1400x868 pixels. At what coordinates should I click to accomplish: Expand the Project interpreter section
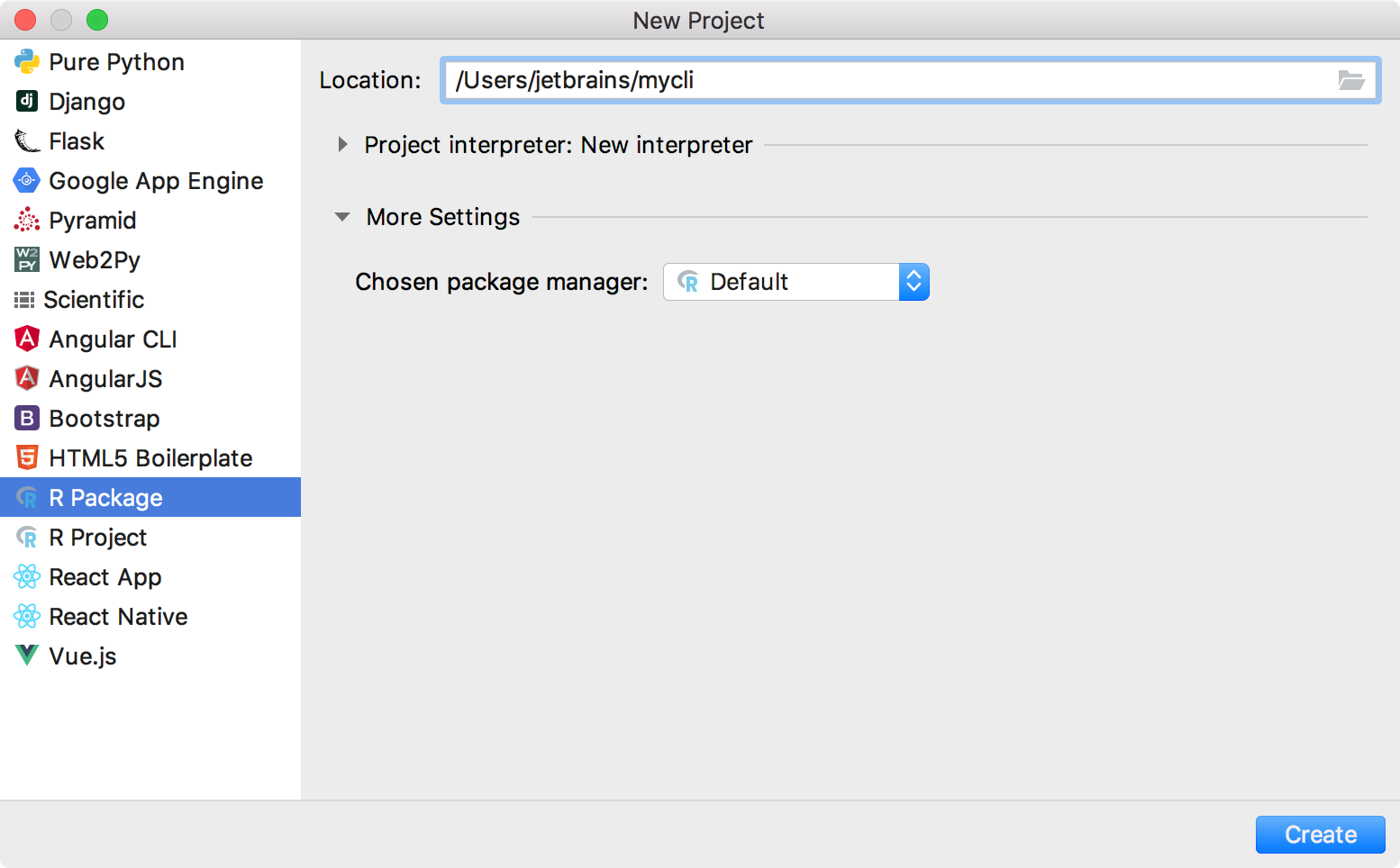click(342, 144)
